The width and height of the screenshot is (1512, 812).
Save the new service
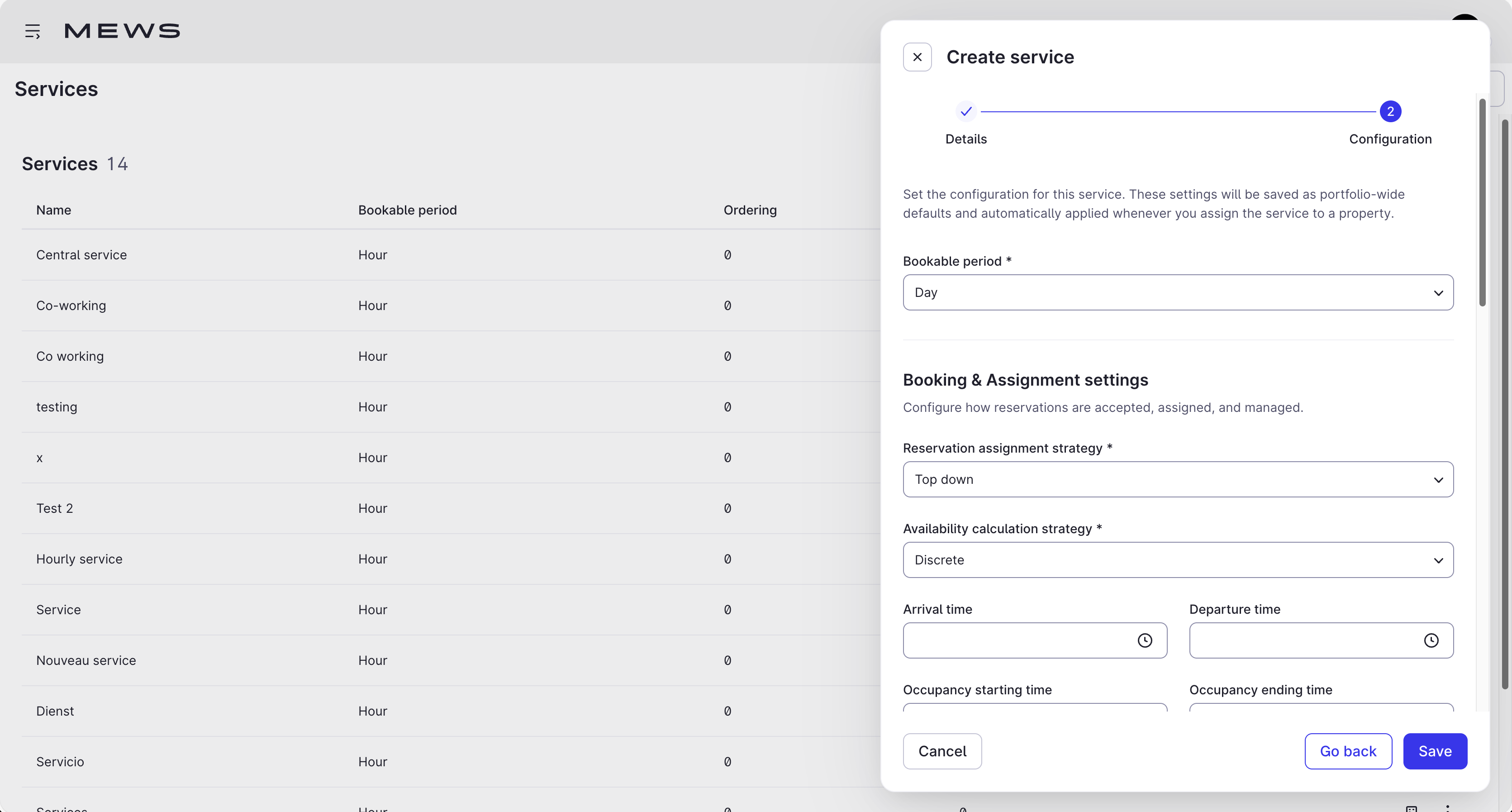[1435, 751]
